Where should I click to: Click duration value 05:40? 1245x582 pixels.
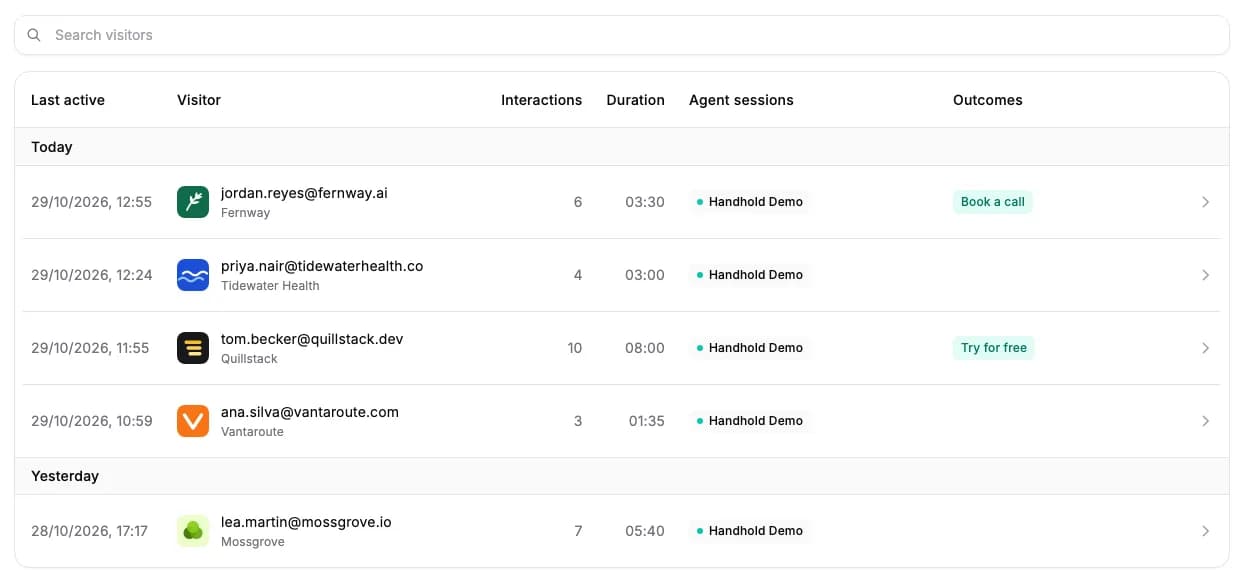(645, 531)
